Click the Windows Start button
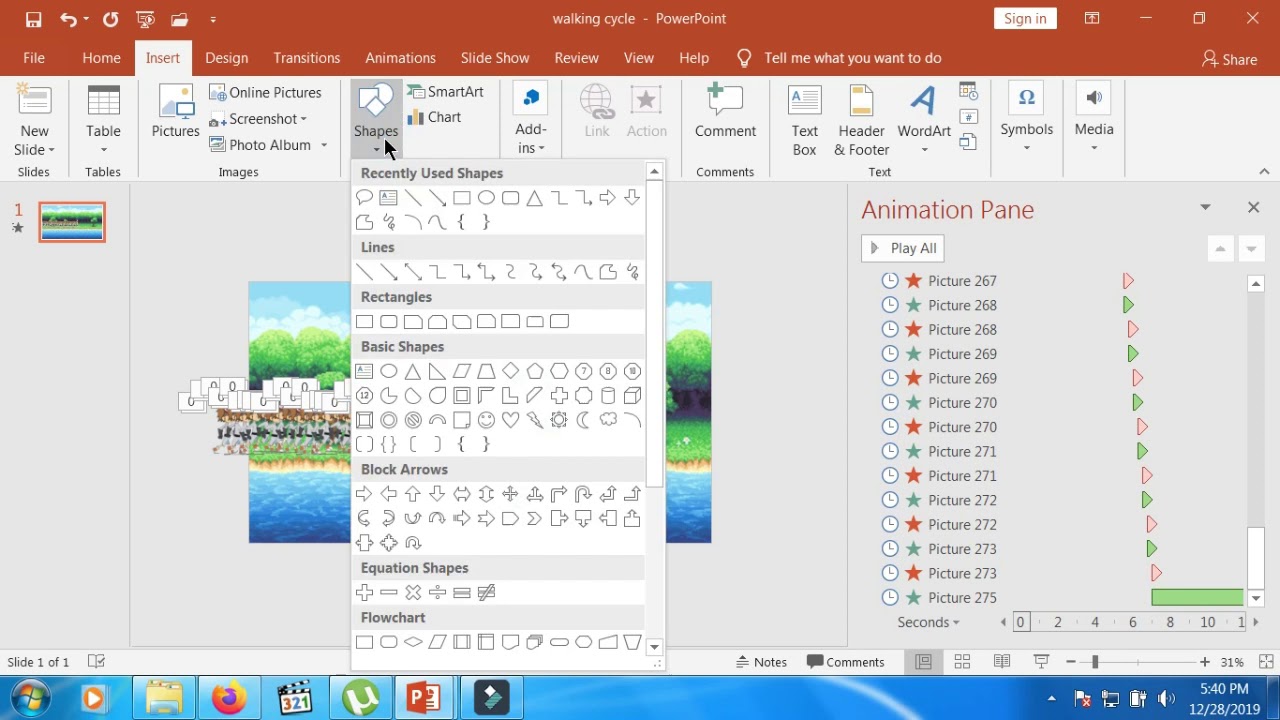This screenshot has width=1280, height=720. 29,698
